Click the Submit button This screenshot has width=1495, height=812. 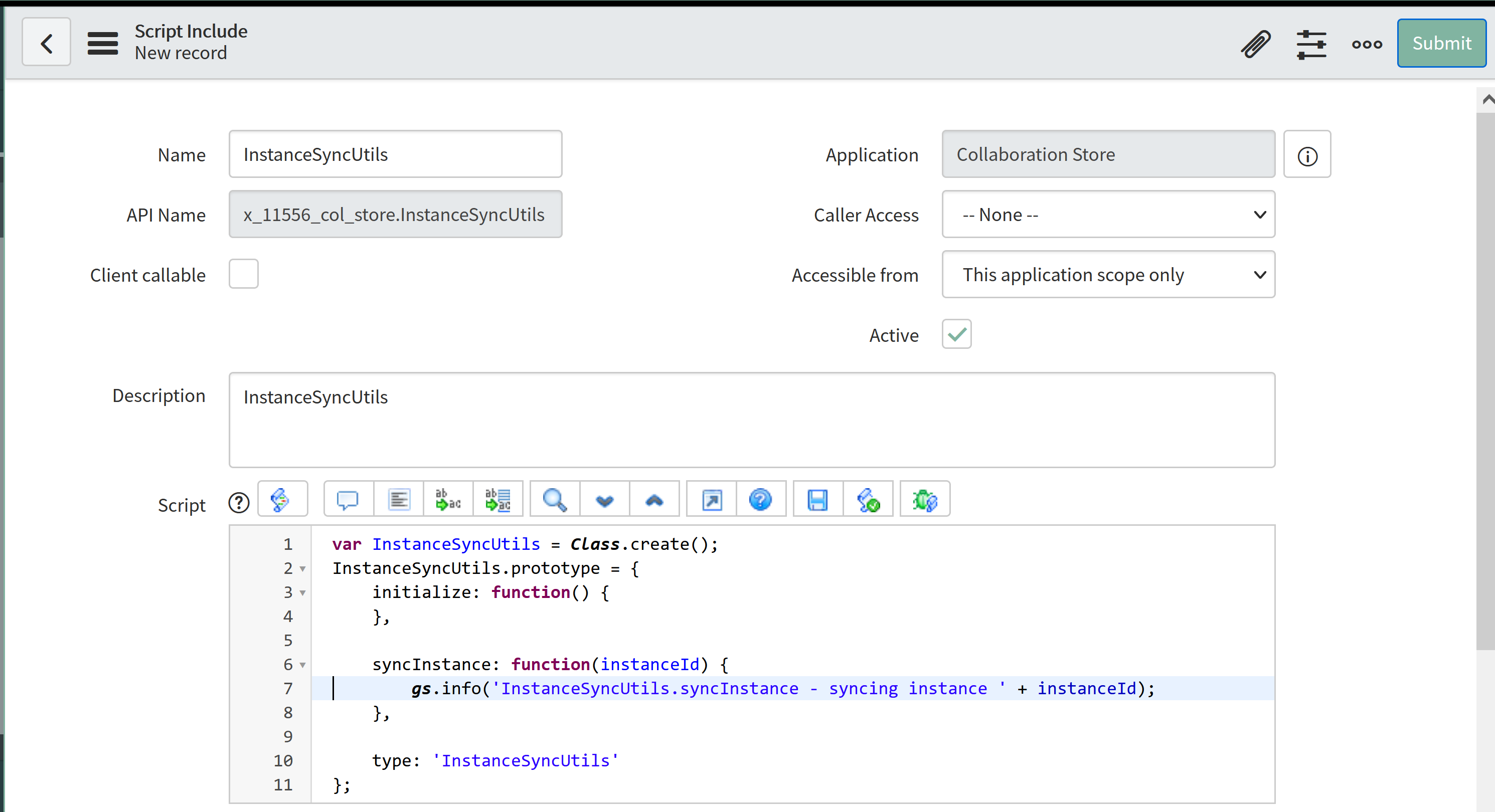click(1441, 43)
